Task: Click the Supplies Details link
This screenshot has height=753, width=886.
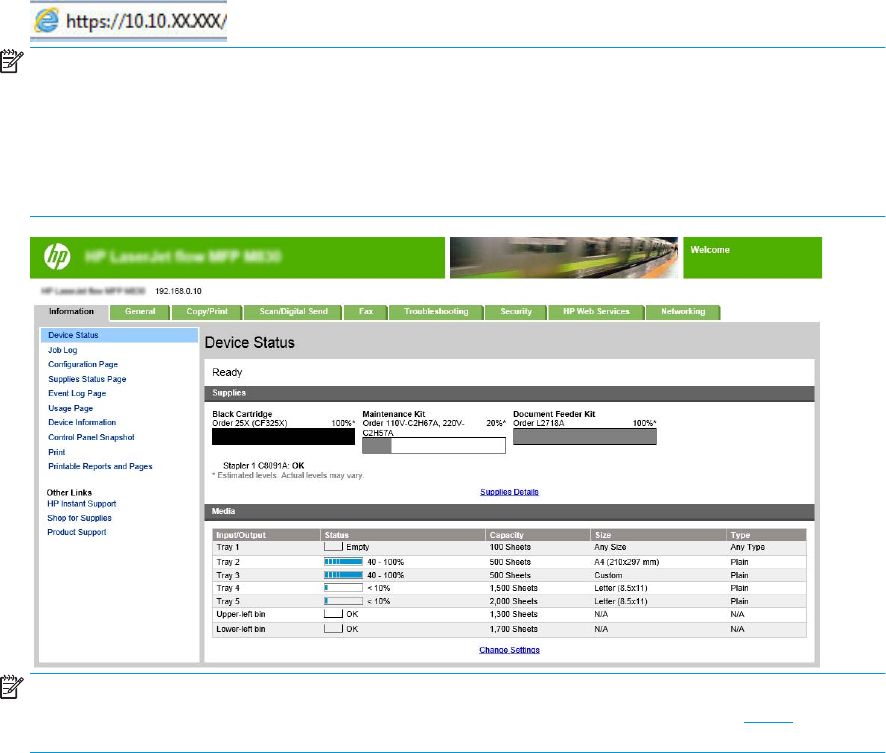Action: (510, 492)
